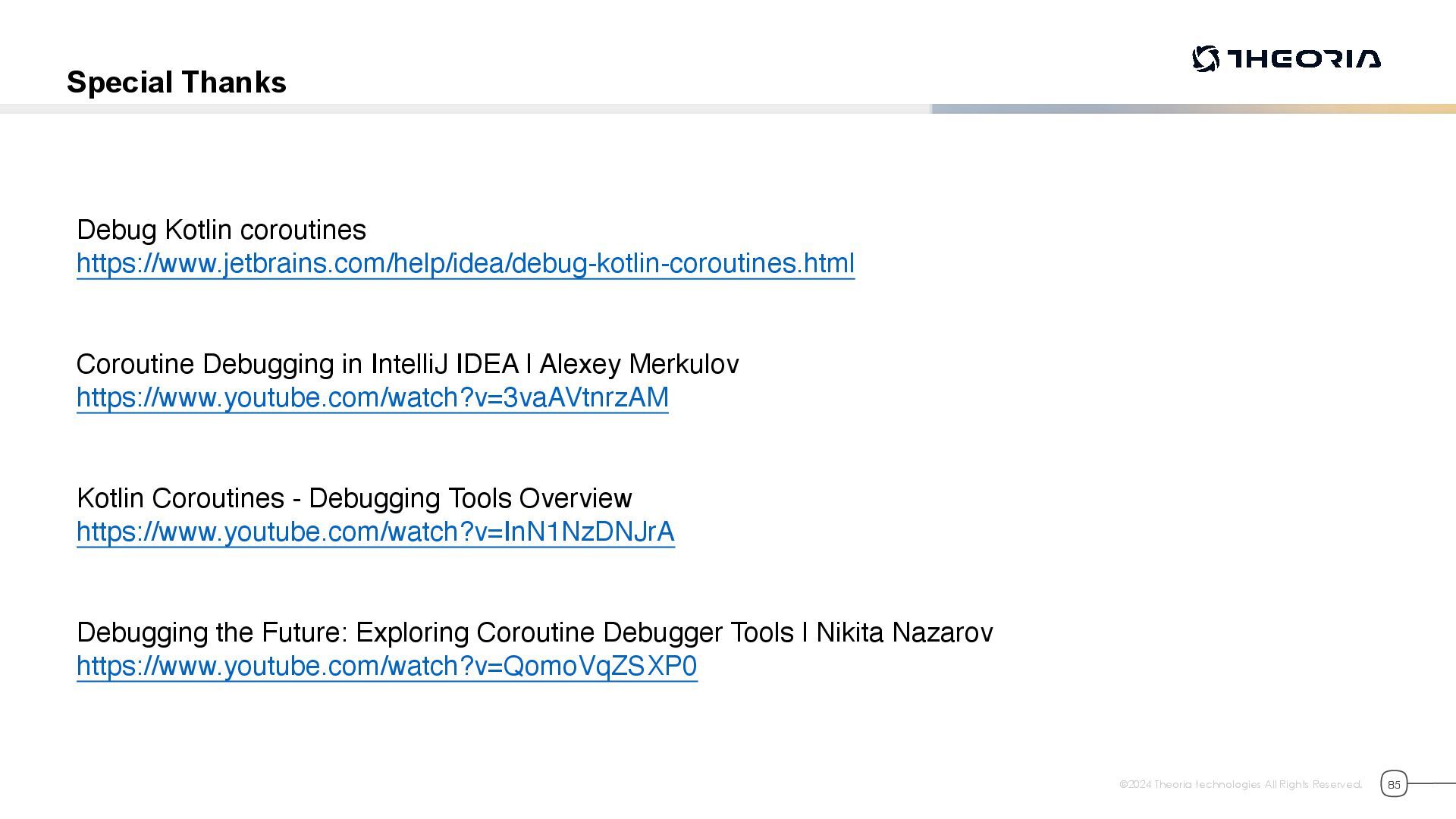Click the gray left portion of header bar

pyautogui.click(x=455, y=108)
